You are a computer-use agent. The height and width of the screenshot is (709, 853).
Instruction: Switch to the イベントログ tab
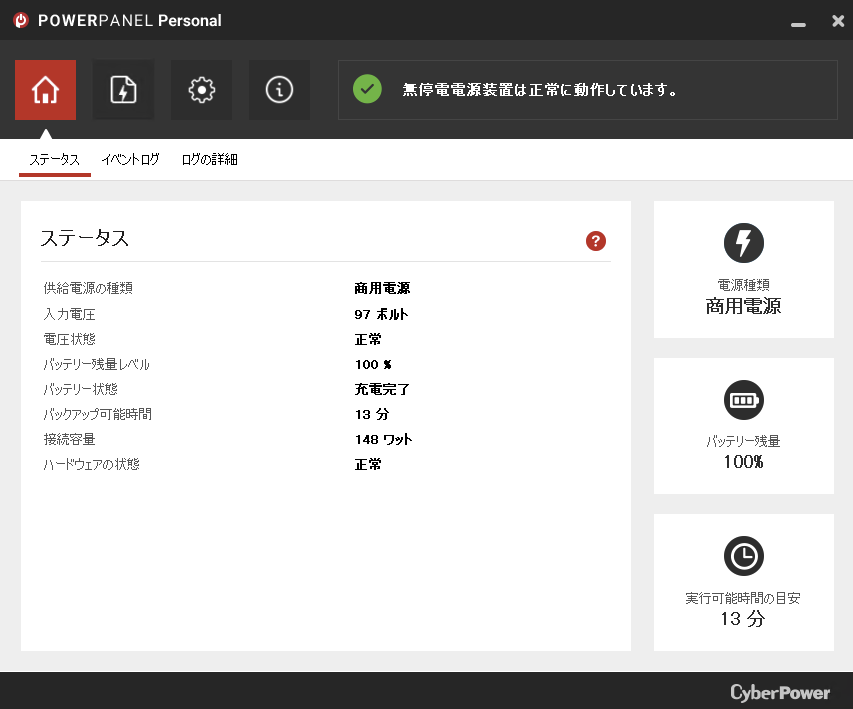(x=130, y=160)
